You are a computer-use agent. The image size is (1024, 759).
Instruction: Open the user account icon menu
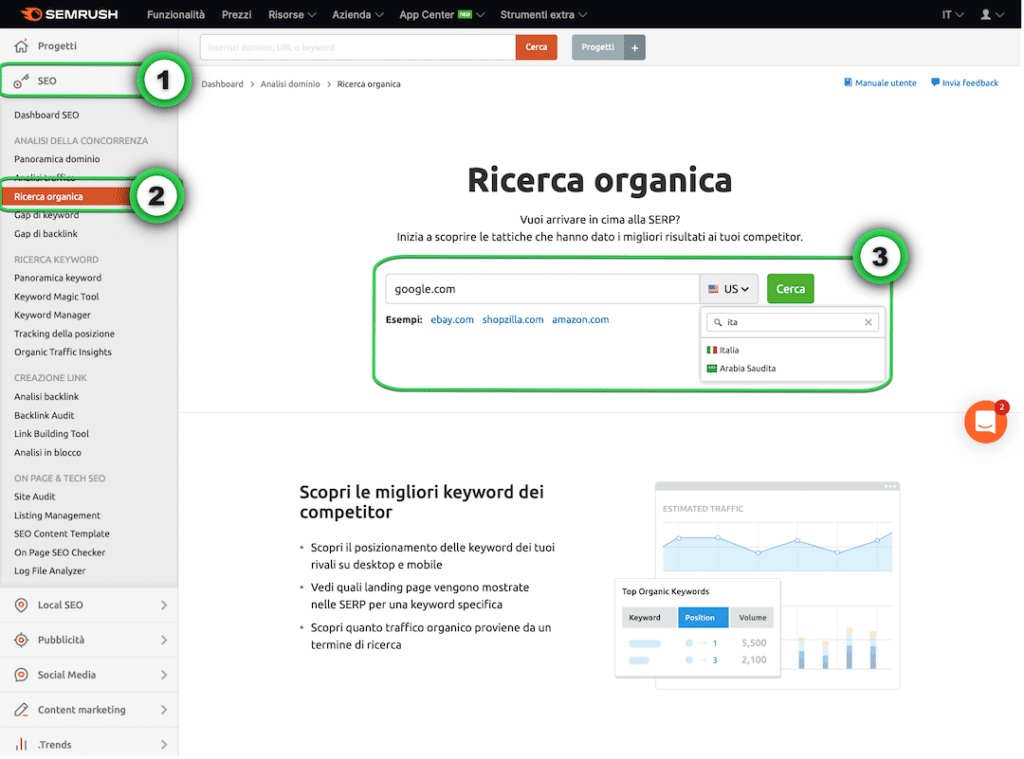(991, 14)
